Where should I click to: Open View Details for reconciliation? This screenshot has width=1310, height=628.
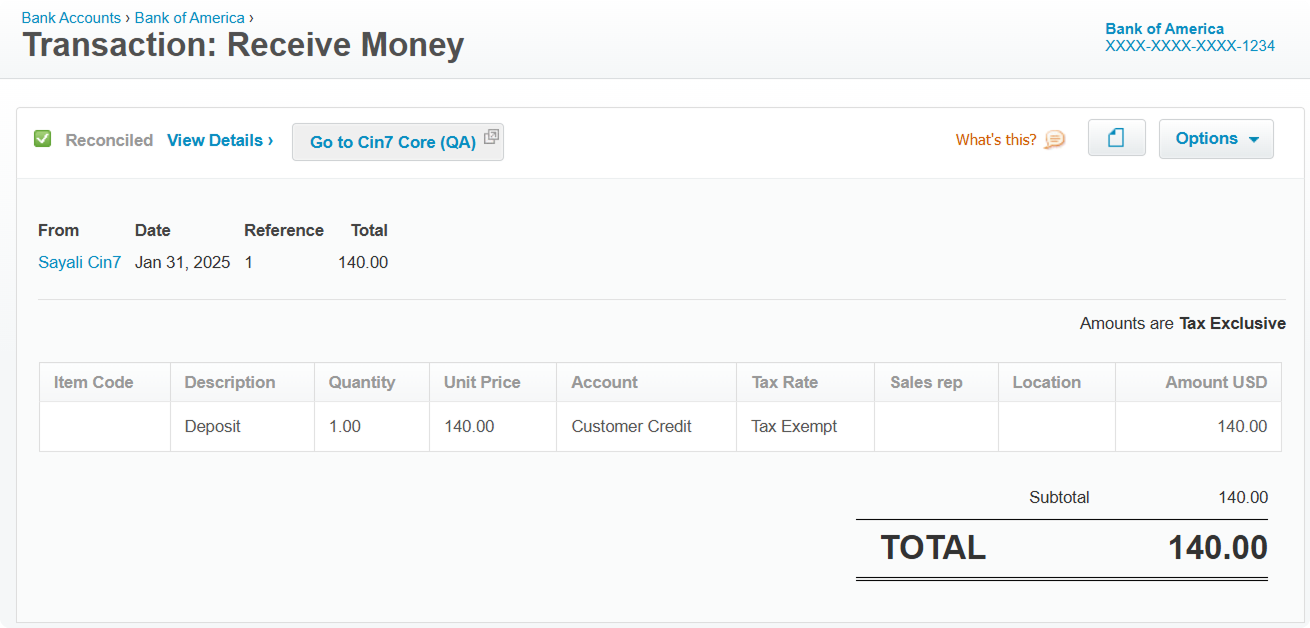[220, 140]
